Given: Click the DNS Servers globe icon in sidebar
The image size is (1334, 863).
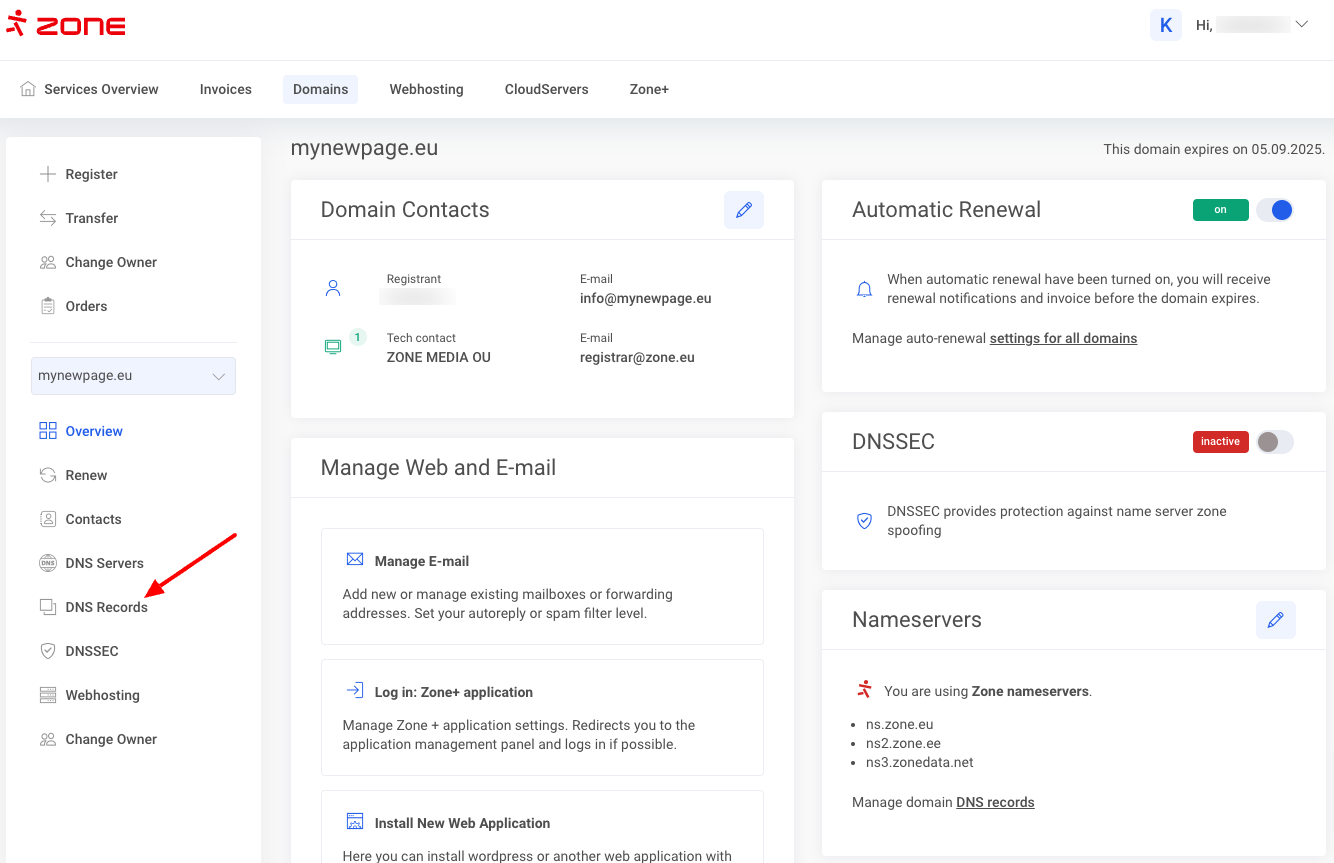Looking at the screenshot, I should (48, 563).
